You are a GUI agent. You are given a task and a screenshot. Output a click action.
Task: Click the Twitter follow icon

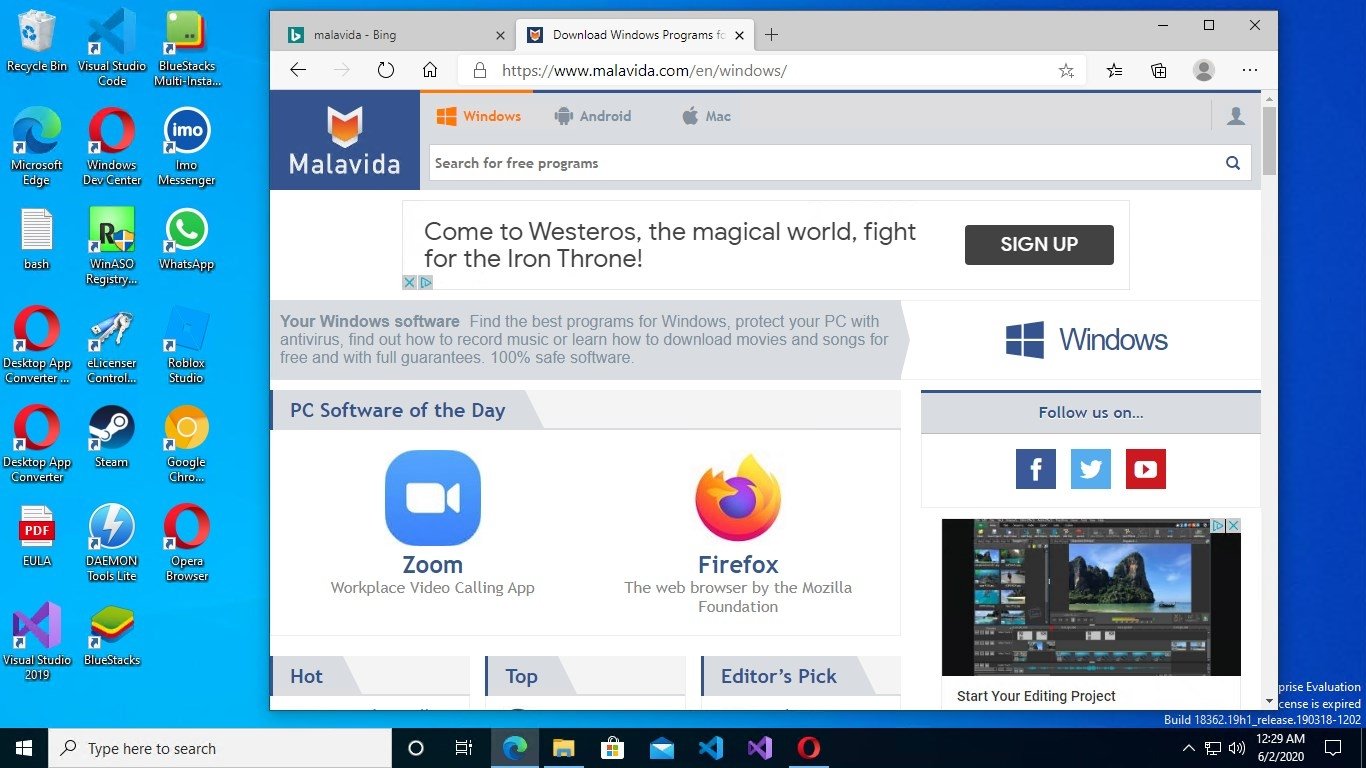pyautogui.click(x=1090, y=469)
